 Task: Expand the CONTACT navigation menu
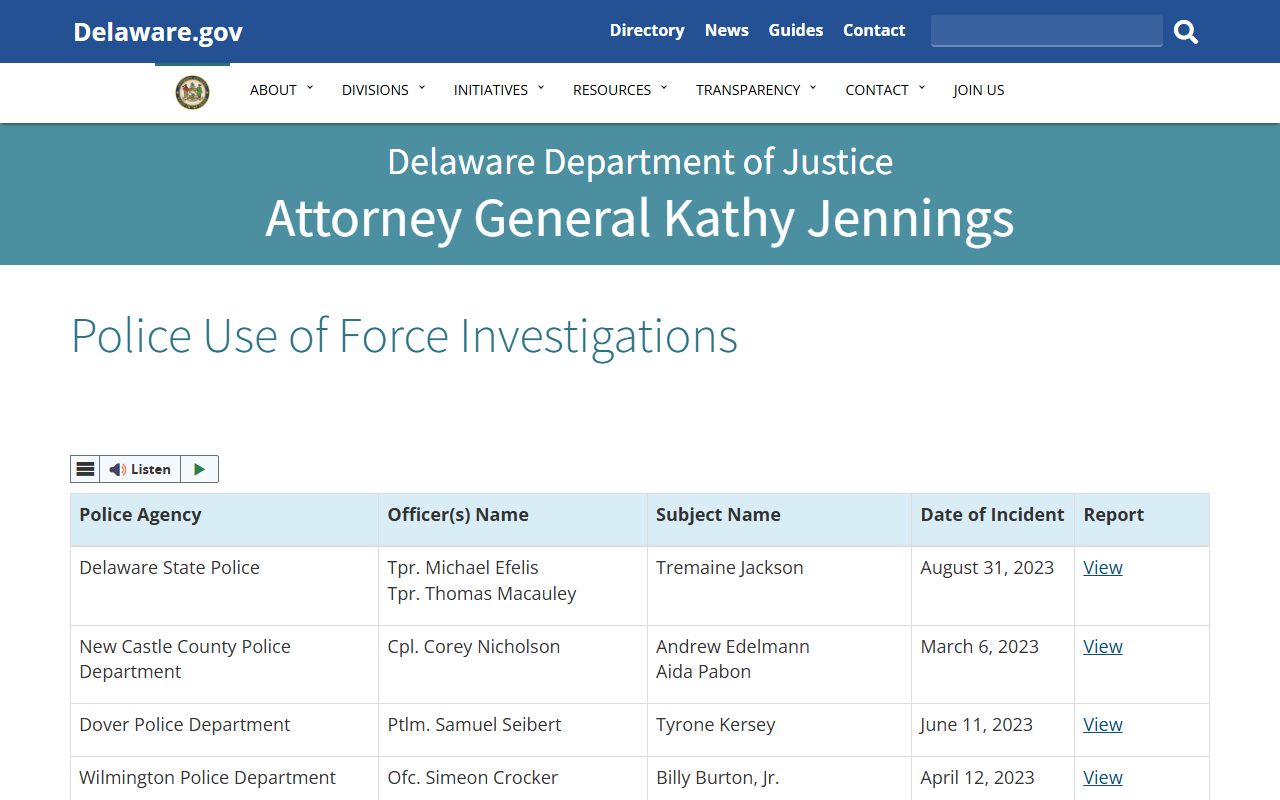click(x=885, y=90)
